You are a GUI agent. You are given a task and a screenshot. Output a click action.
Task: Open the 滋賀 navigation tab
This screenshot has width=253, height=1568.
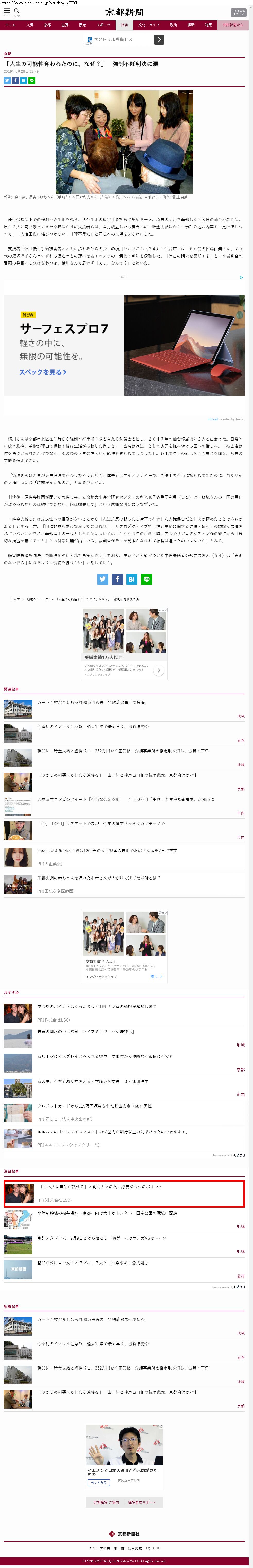pos(64,25)
